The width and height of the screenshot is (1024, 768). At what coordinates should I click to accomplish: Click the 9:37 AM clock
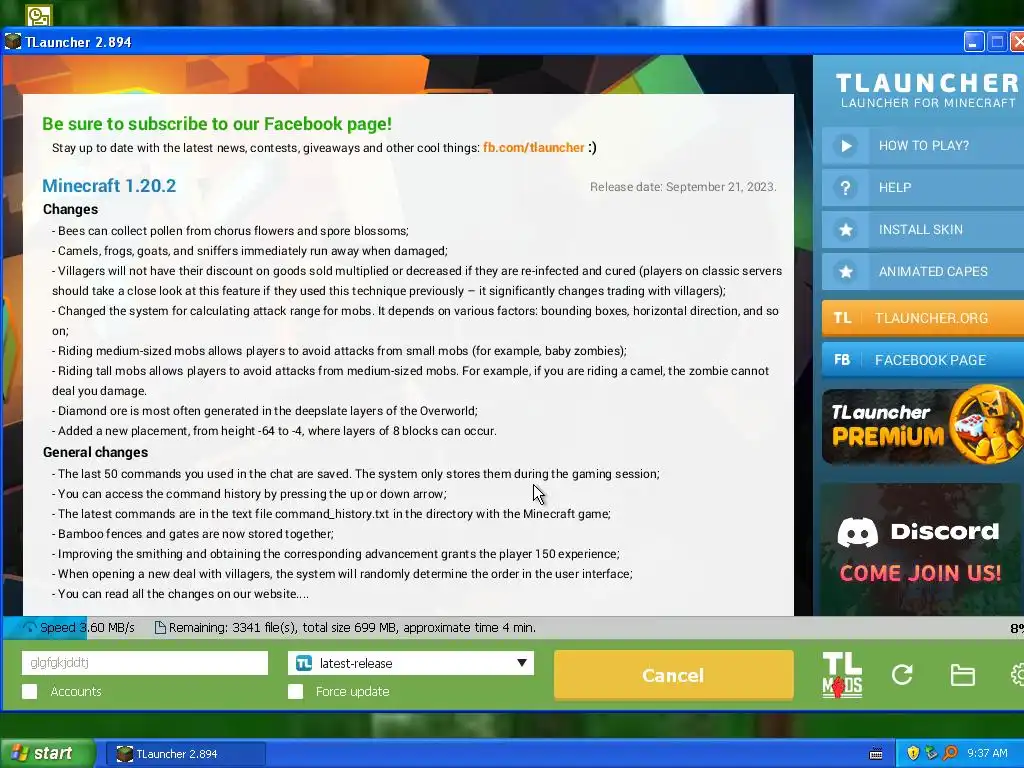coord(987,753)
